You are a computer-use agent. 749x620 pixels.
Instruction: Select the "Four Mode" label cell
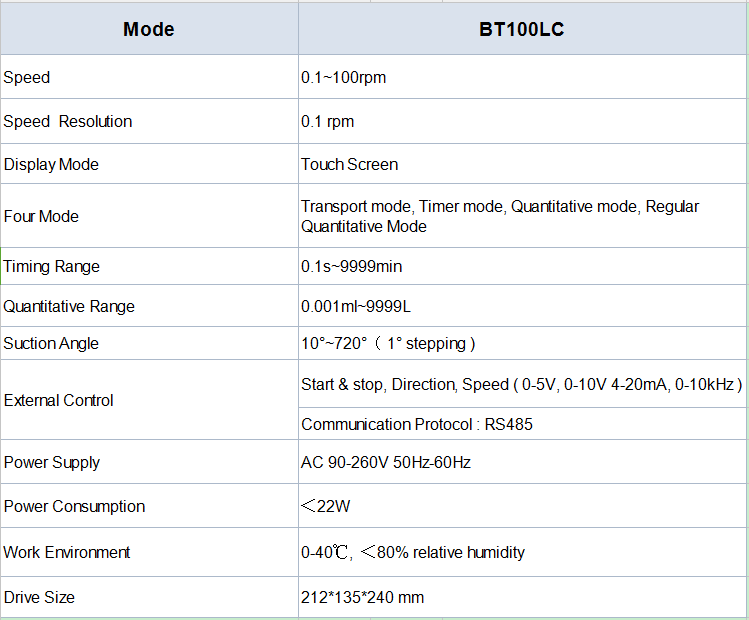pyautogui.click(x=41, y=216)
